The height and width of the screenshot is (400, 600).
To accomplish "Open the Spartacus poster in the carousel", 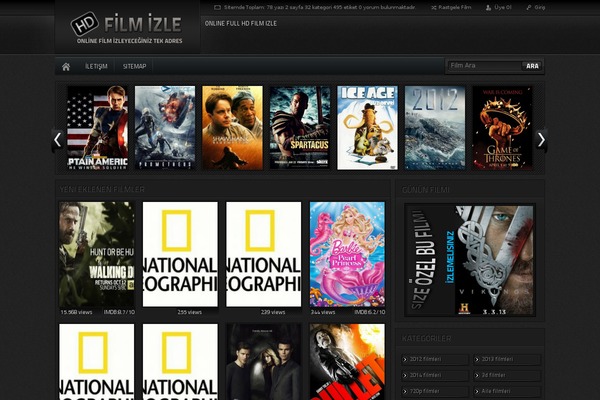I will pos(300,128).
